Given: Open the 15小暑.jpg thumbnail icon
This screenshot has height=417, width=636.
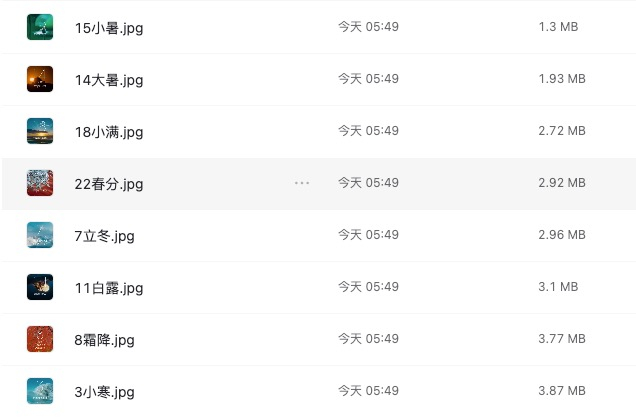Looking at the screenshot, I should coord(40,27).
